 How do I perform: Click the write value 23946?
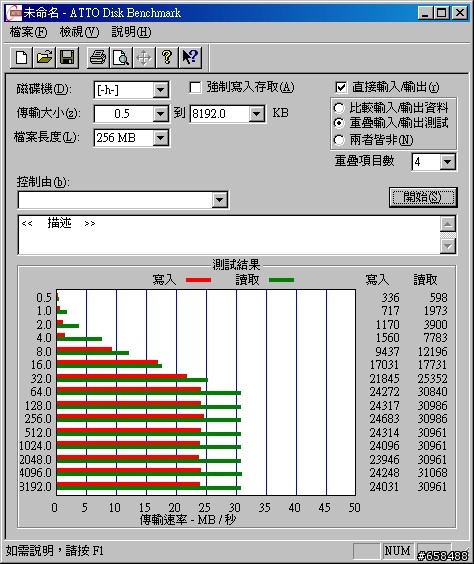[384, 460]
